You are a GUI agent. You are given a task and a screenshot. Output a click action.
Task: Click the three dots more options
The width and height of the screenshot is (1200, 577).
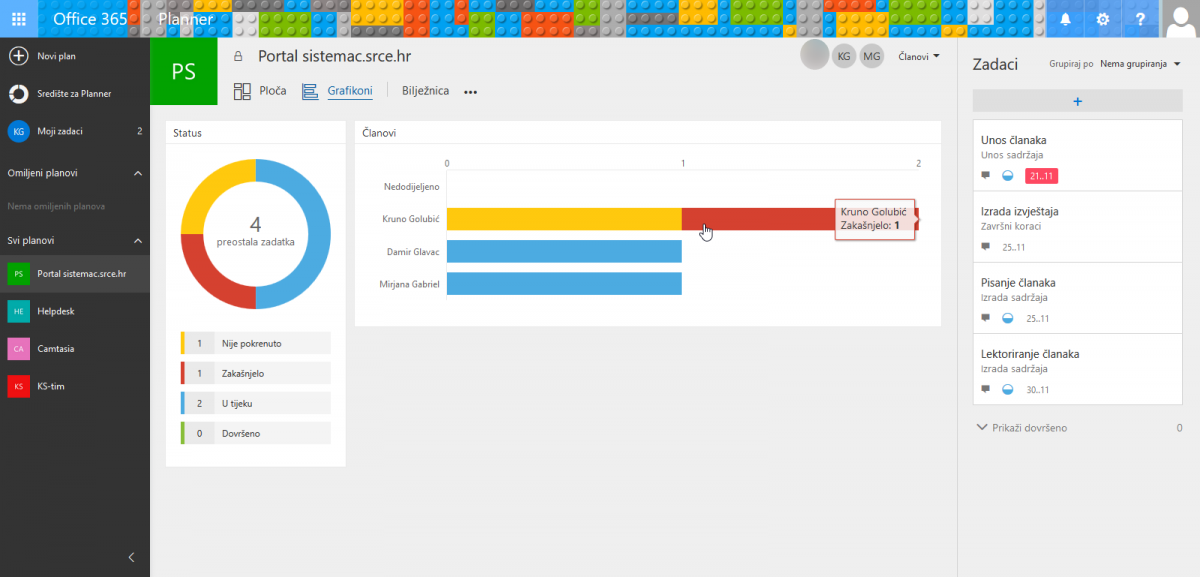tap(470, 92)
